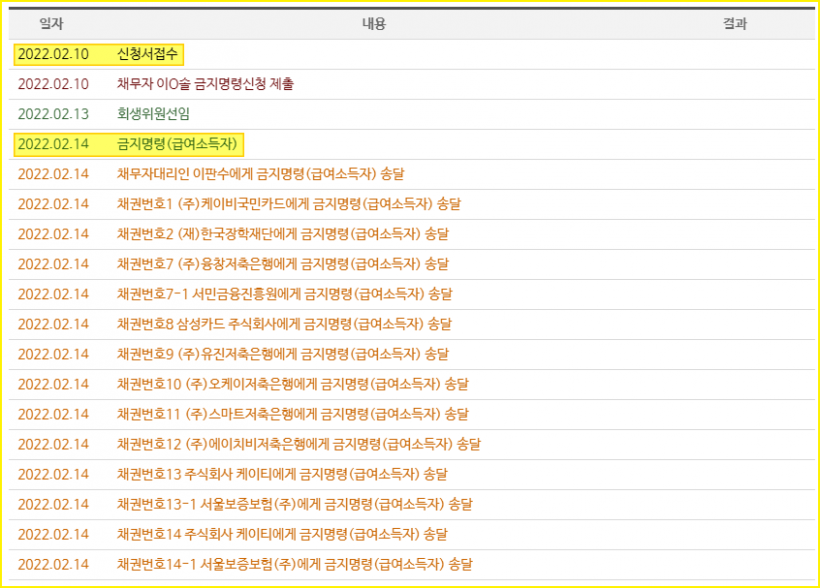Click the 내용 column header
The width and height of the screenshot is (820, 588).
point(374,24)
